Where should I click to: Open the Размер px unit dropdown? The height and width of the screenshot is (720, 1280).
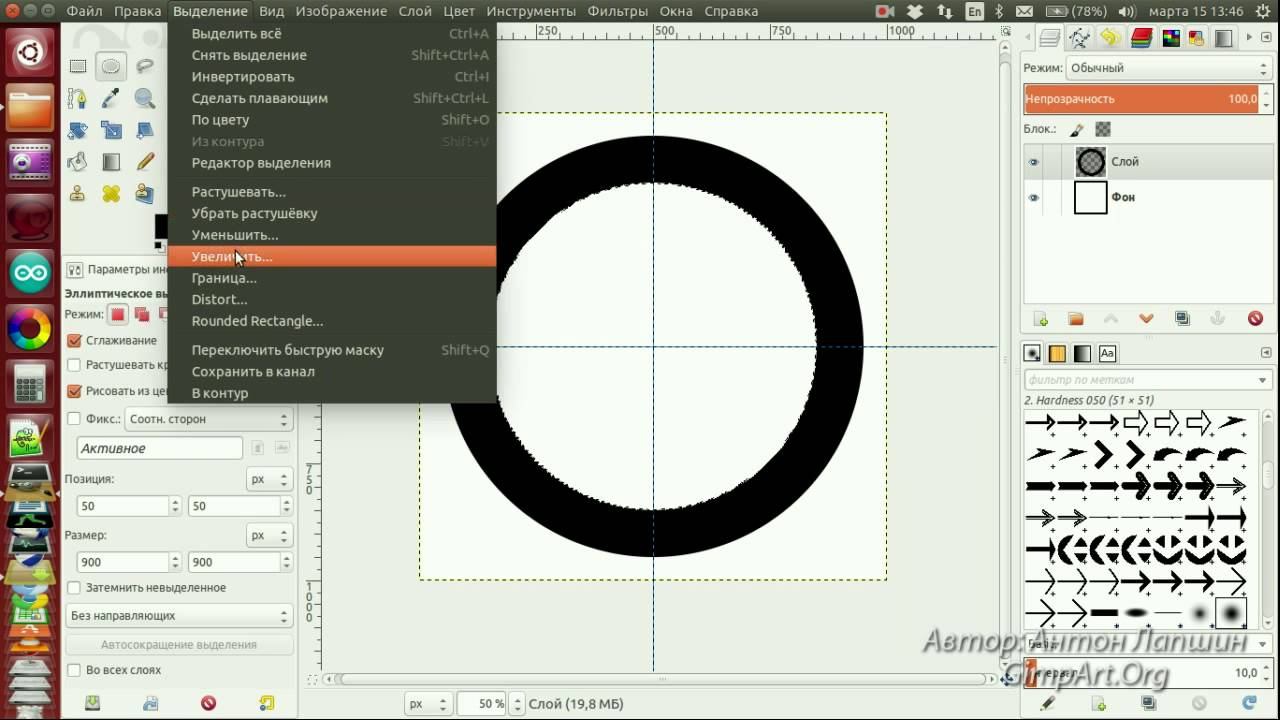pyautogui.click(x=270, y=535)
